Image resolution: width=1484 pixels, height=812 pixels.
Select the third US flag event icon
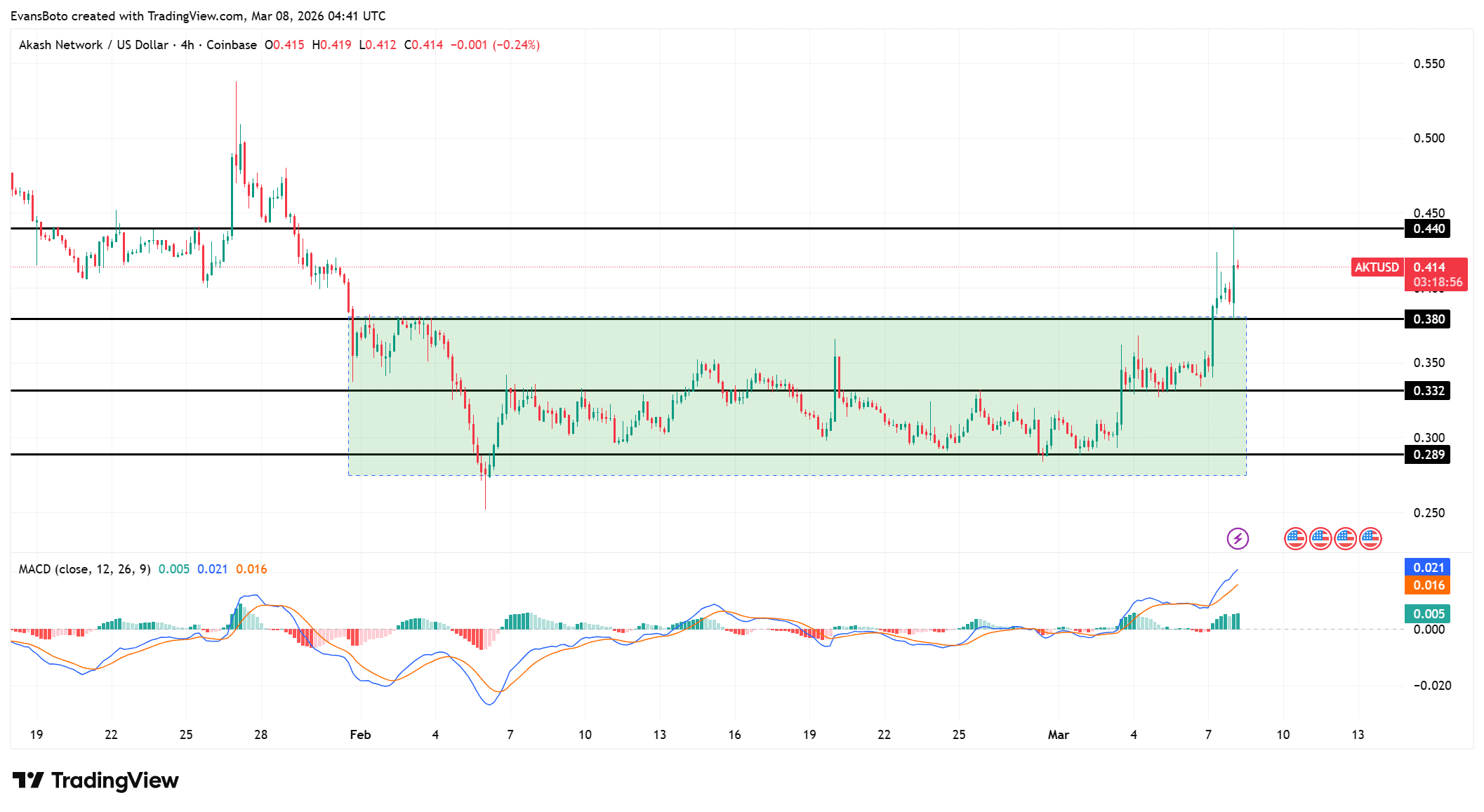[1346, 538]
